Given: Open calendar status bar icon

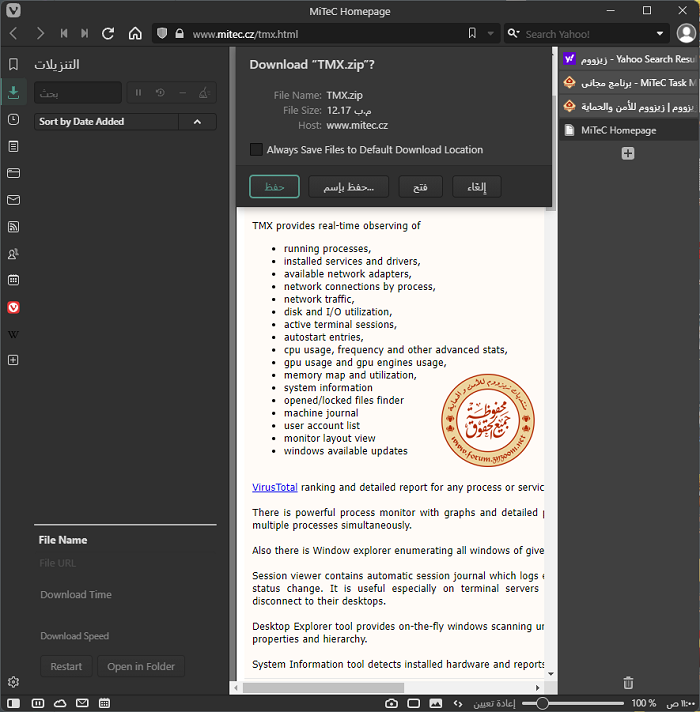Looking at the screenshot, I should tap(104, 703).
